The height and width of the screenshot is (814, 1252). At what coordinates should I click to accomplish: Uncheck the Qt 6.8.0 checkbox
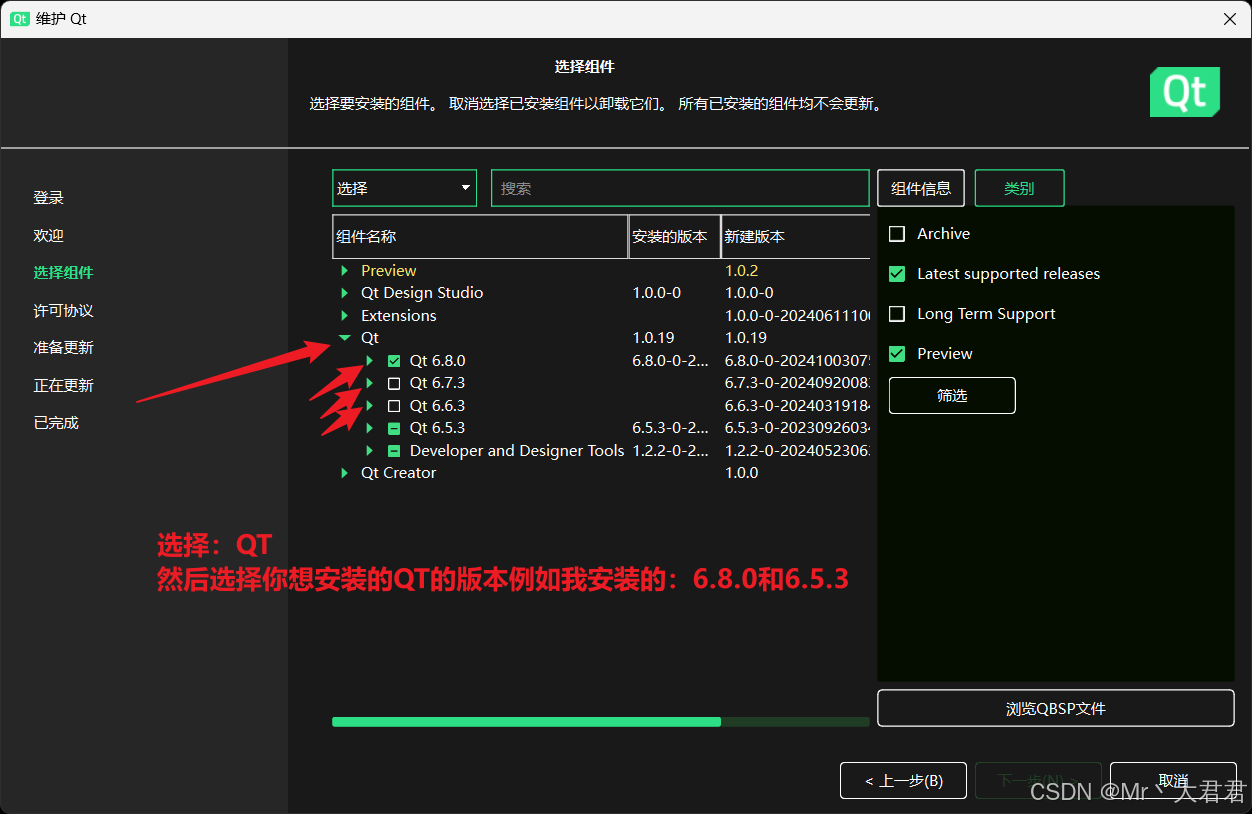pyautogui.click(x=394, y=361)
